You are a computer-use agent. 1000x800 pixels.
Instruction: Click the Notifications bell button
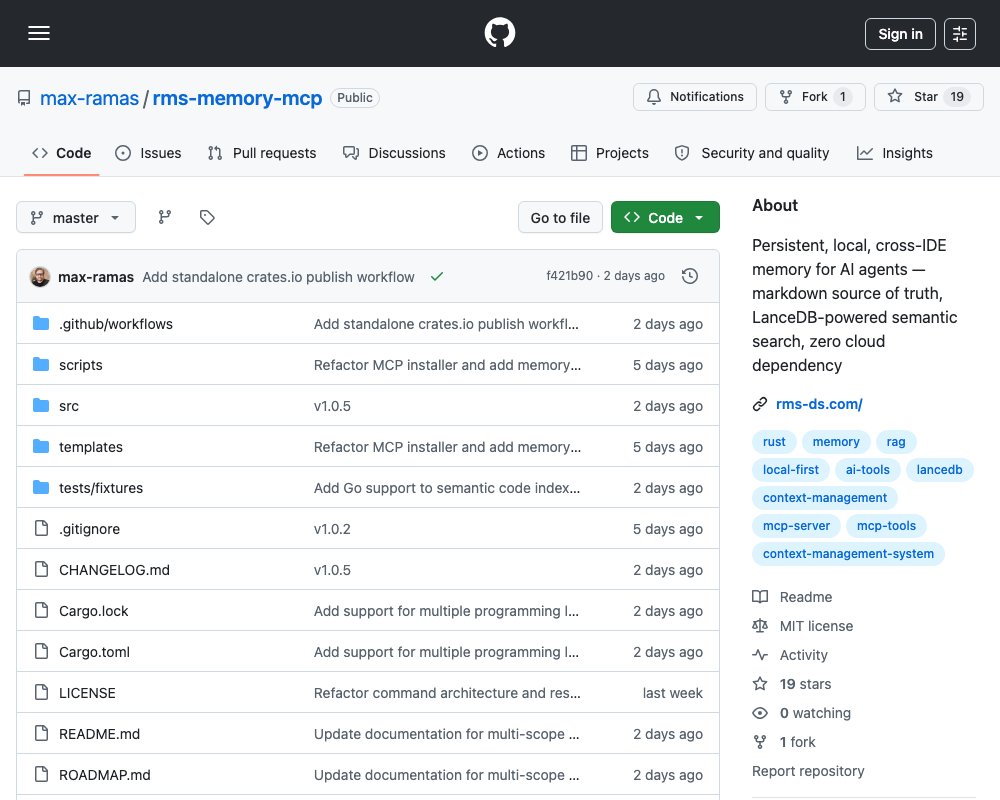click(x=695, y=97)
